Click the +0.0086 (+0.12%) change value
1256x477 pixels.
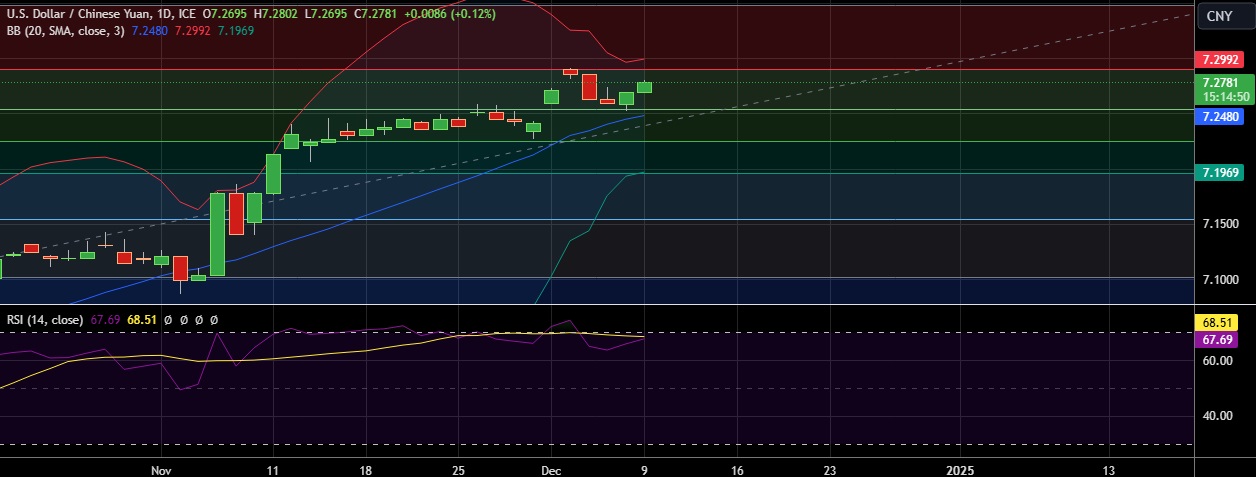[449, 14]
